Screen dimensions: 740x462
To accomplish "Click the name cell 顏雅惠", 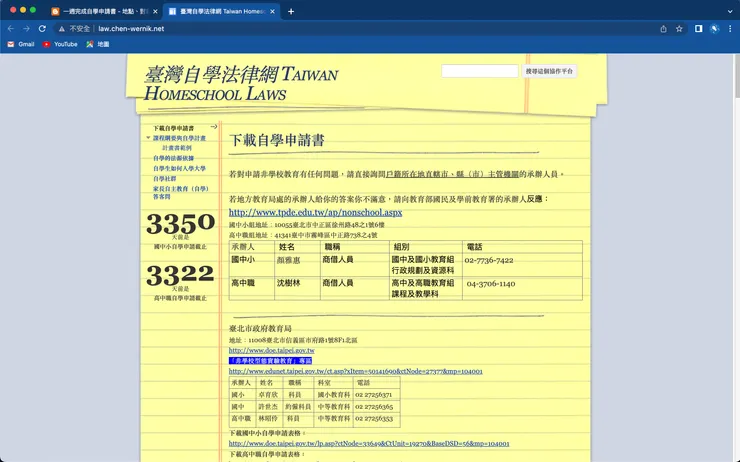I will (288, 260).
